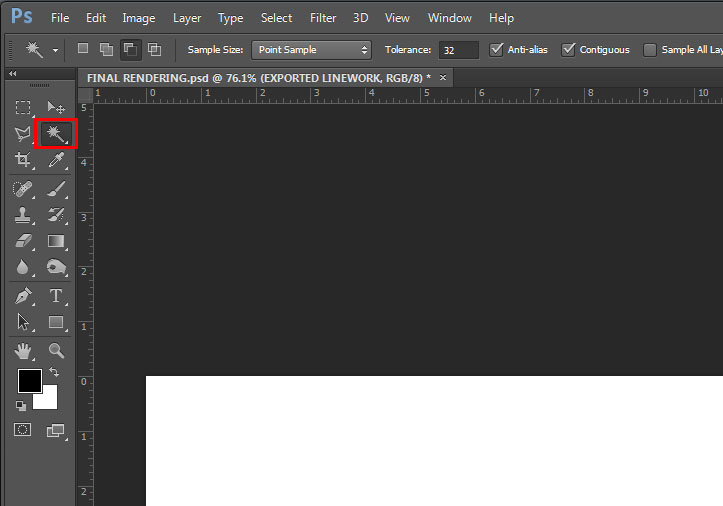Viewport: 723px width, 506px height.
Task: Select the Spot Healing Brush tool
Action: pyautogui.click(x=23, y=189)
